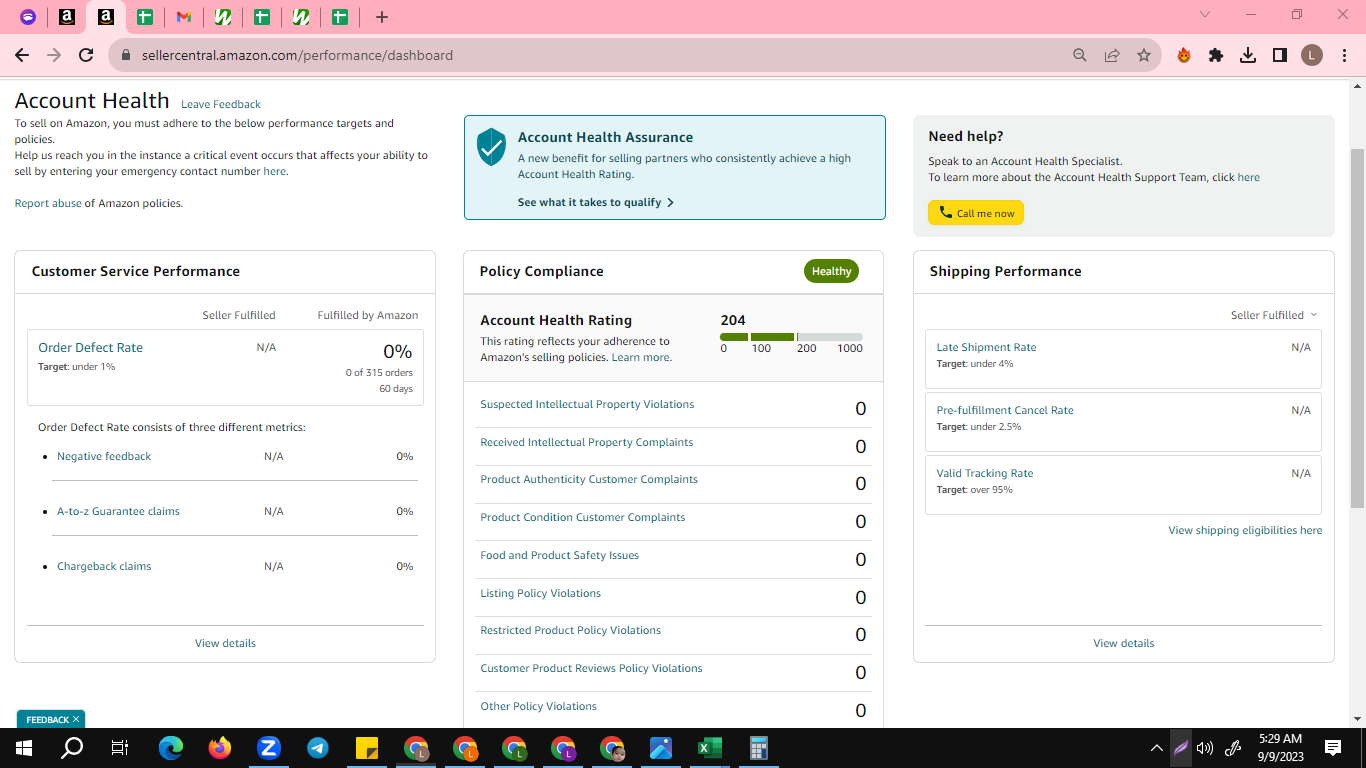Open Late Shipment Rate link

(986, 347)
